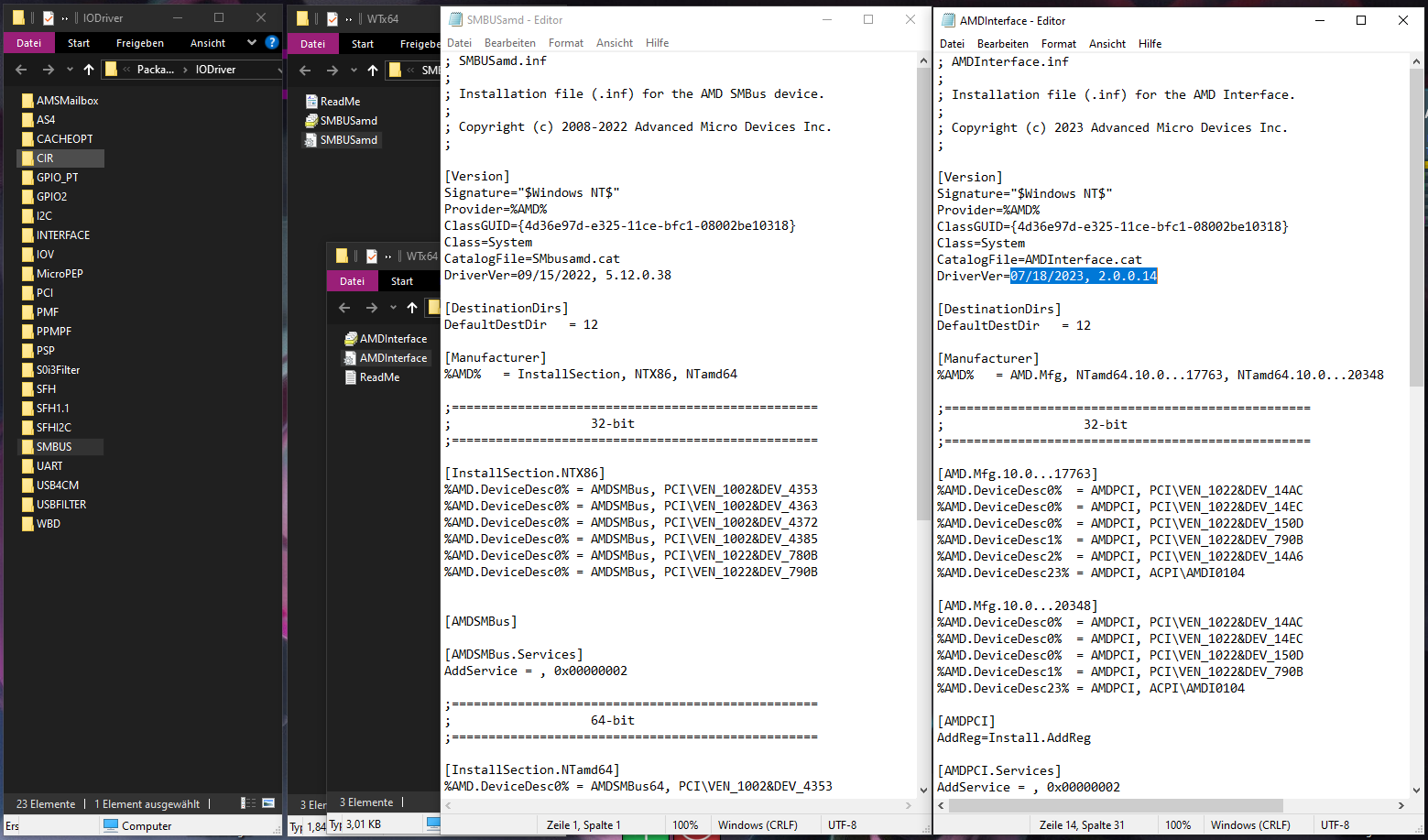Open ReadMe in the AMDInterface folder window
This screenshot has height=840, width=1428.
click(x=372, y=377)
